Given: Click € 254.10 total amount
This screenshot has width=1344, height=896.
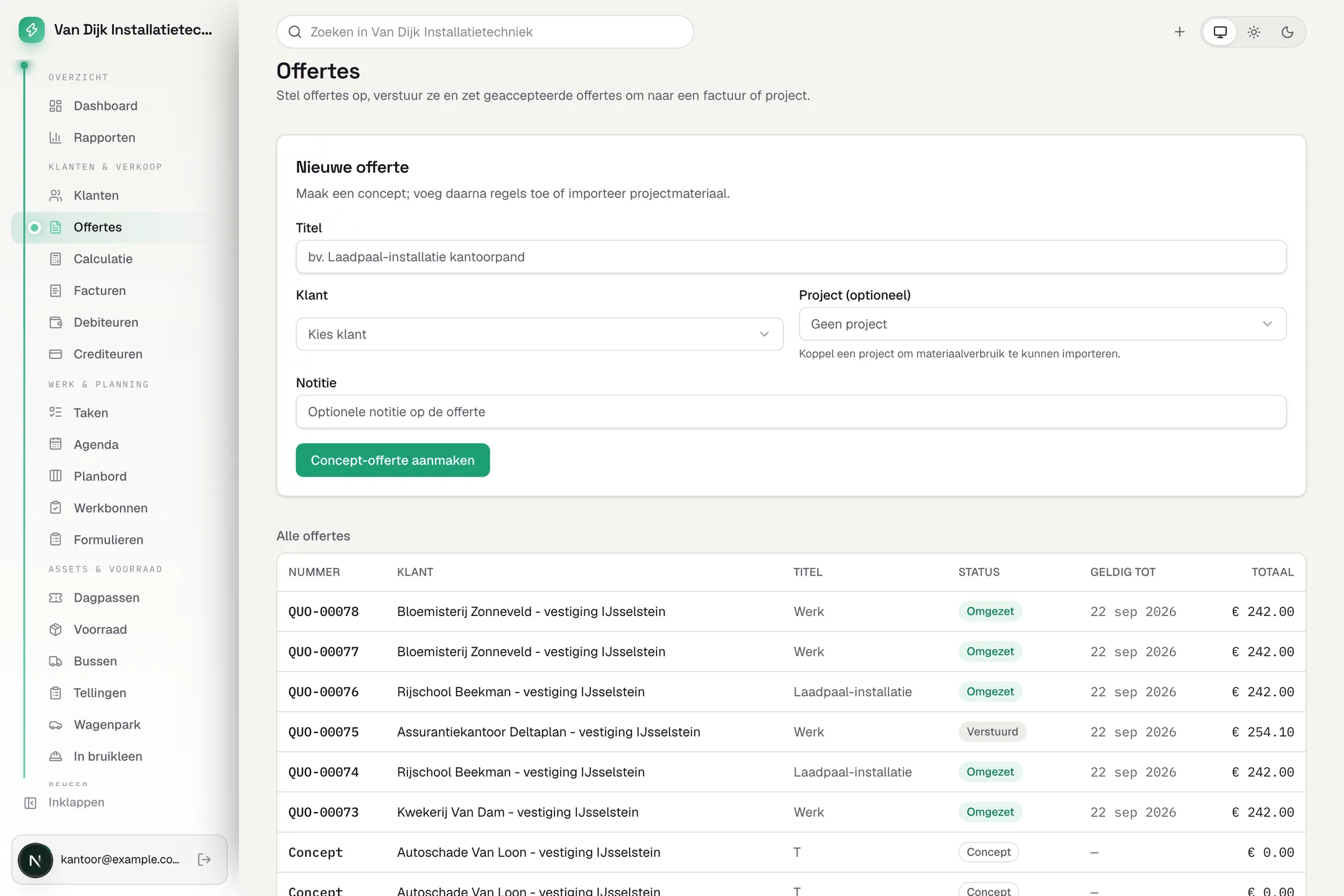Looking at the screenshot, I should tap(1262, 732).
